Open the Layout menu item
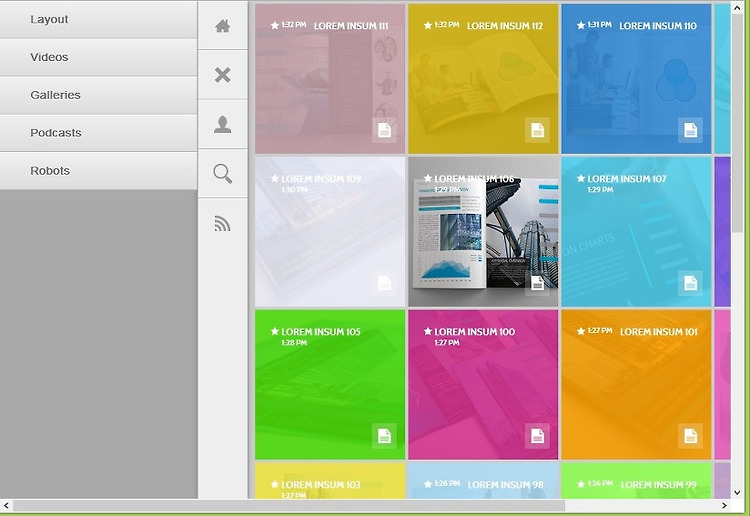Screen dimensions: 750x516 99,19
